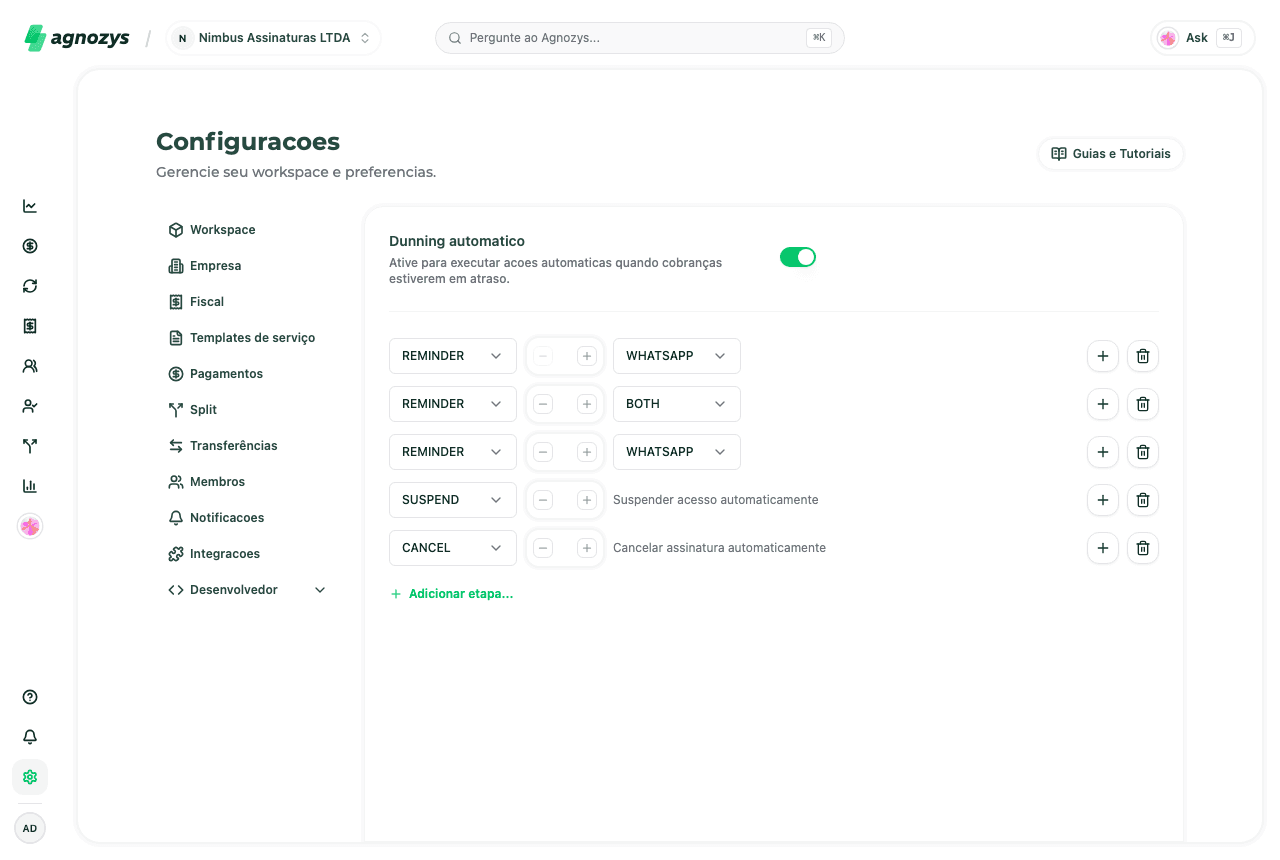
Task: Open the SUSPEND action dropdown
Action: pos(453,500)
